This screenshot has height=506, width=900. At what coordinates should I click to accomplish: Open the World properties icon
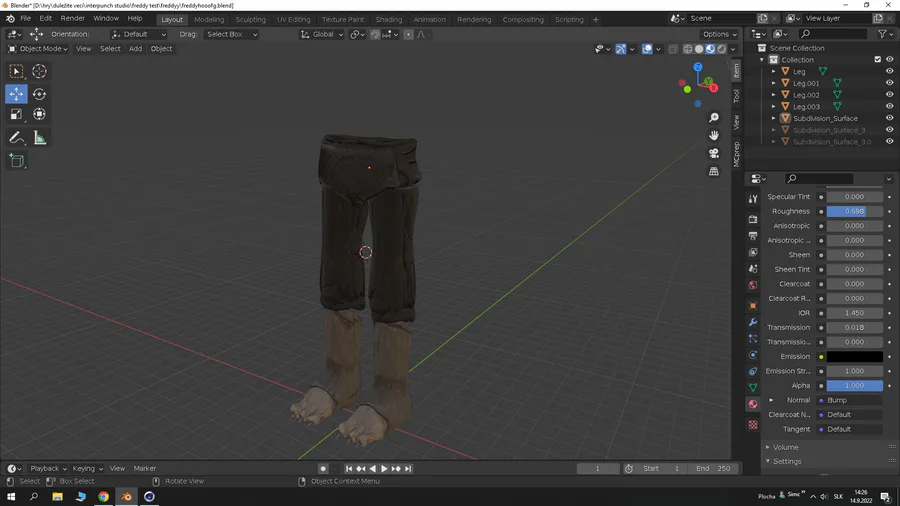click(753, 285)
